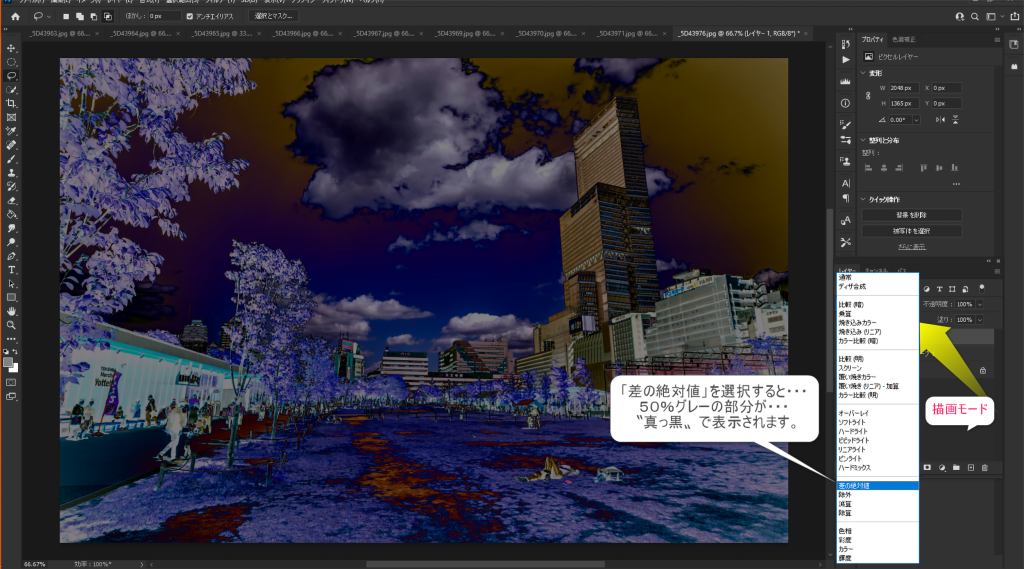
Task: Click the foreground color swatch
Action: coord(8,363)
